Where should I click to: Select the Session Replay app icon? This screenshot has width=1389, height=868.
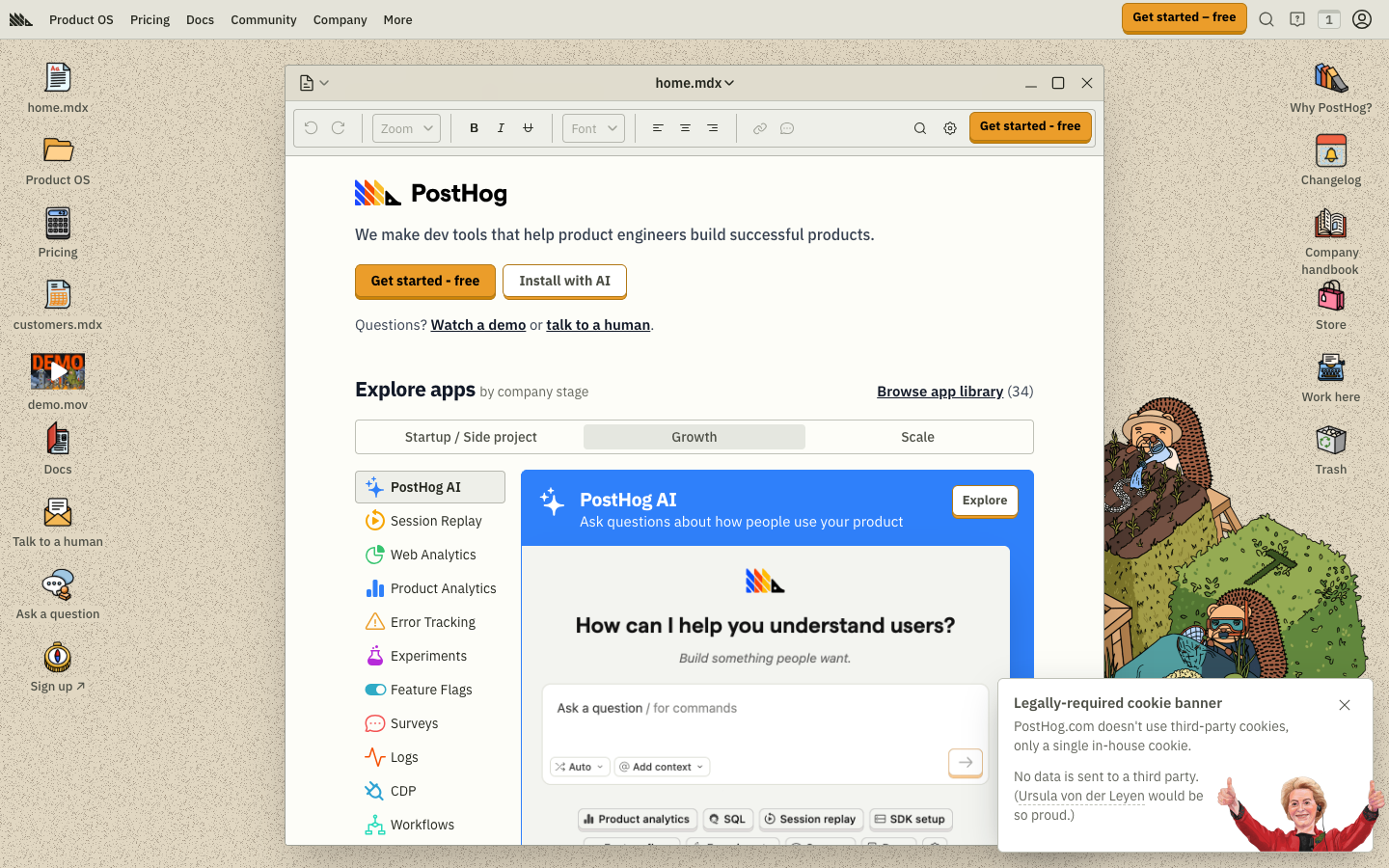tap(375, 521)
